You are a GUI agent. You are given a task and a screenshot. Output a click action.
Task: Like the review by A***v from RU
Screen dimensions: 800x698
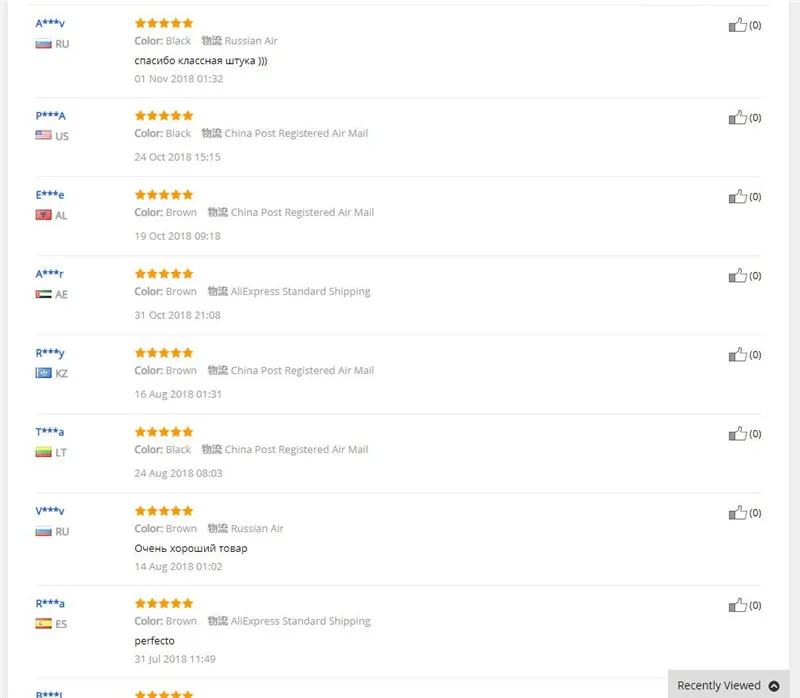click(737, 24)
